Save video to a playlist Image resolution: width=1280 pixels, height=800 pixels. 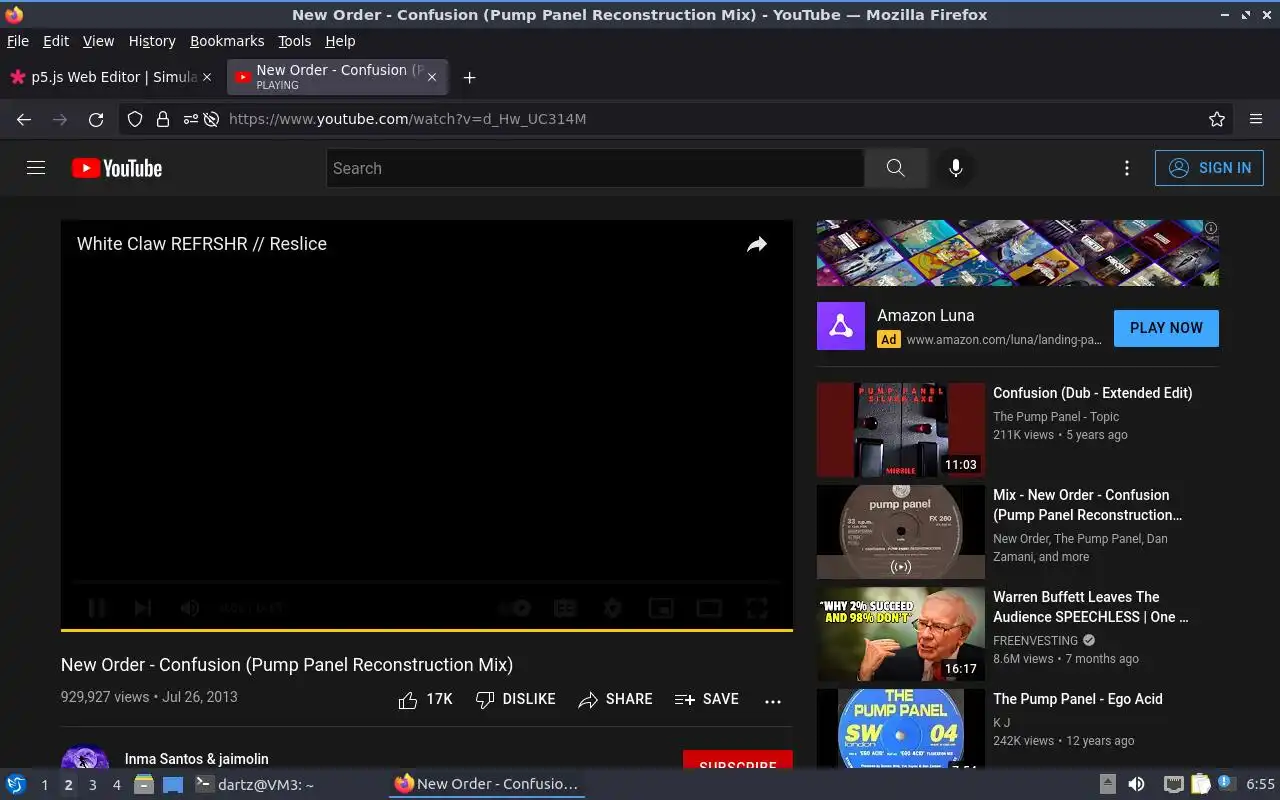click(706, 700)
